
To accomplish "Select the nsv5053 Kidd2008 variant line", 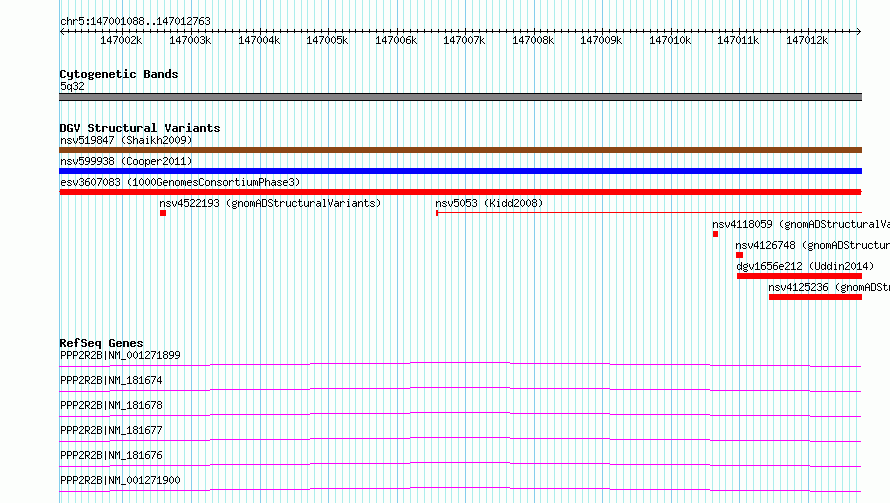I will coord(649,213).
